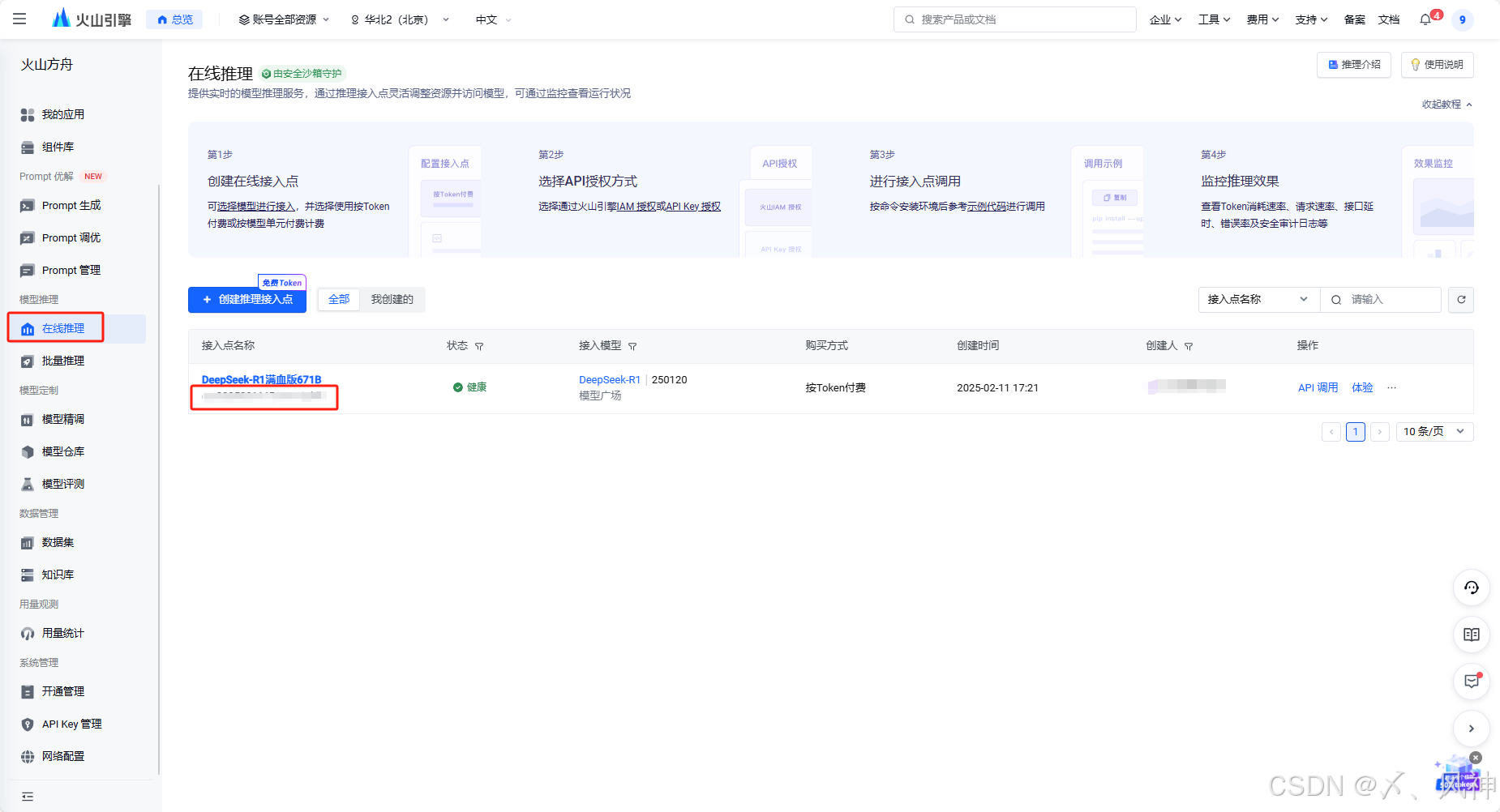The width and height of the screenshot is (1500, 812).
Task: Open the hamburger menu at top left
Action: [x=19, y=19]
